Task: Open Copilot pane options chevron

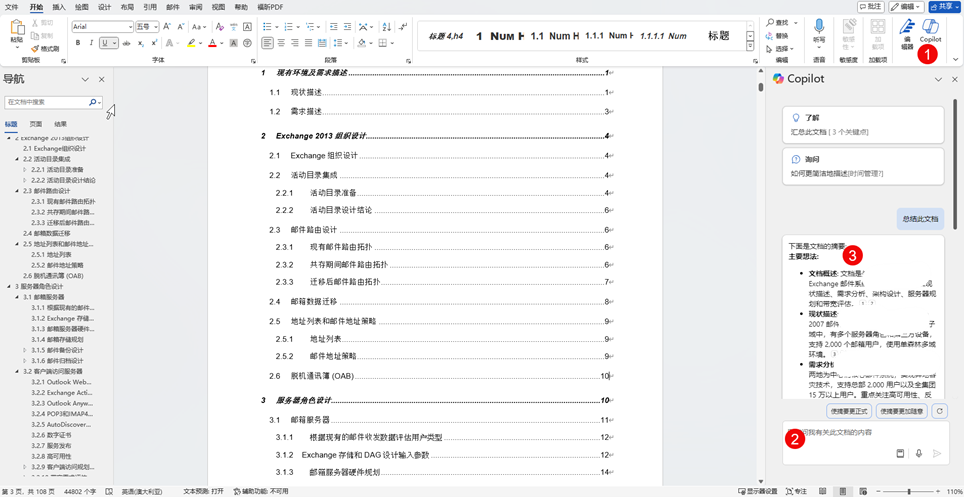Action: click(938, 79)
